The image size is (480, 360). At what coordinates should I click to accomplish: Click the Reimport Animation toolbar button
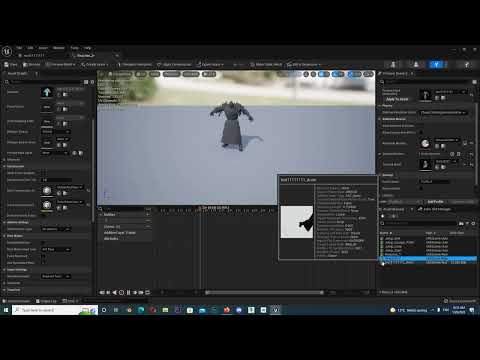pyautogui.click(x=134, y=65)
